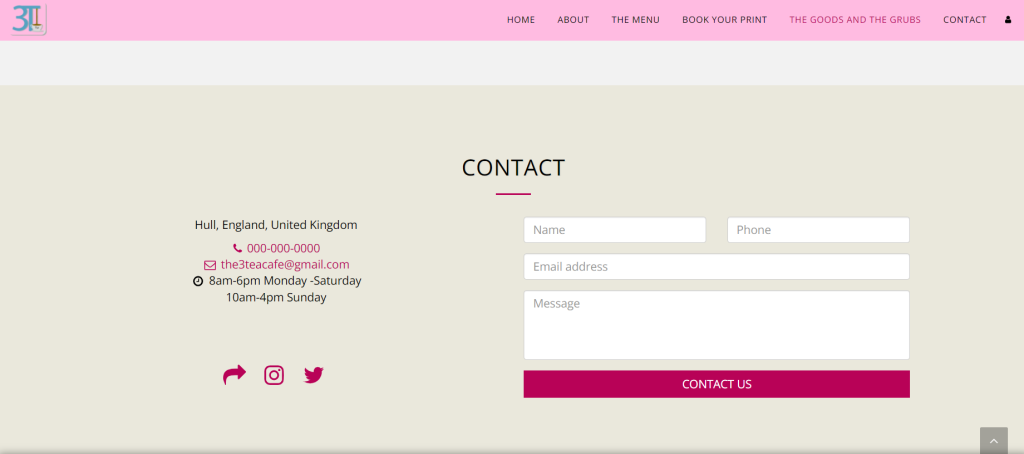The height and width of the screenshot is (454, 1024).
Task: Open the Twitter bird icon
Action: coord(313,375)
